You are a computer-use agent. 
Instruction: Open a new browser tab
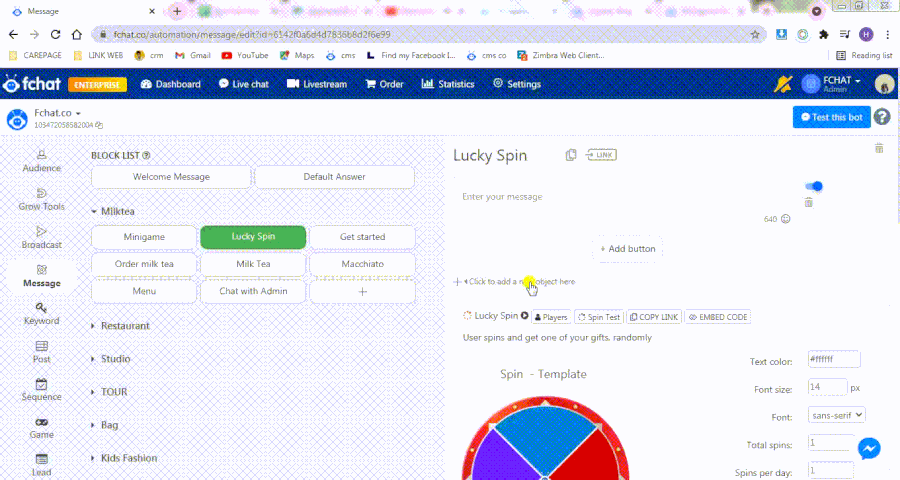[x=177, y=11]
